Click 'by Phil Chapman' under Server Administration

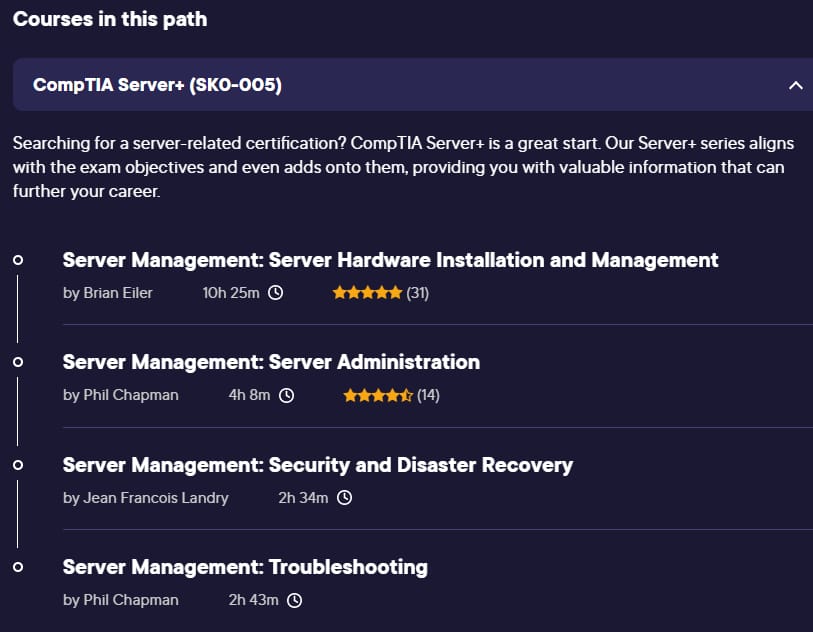point(121,395)
